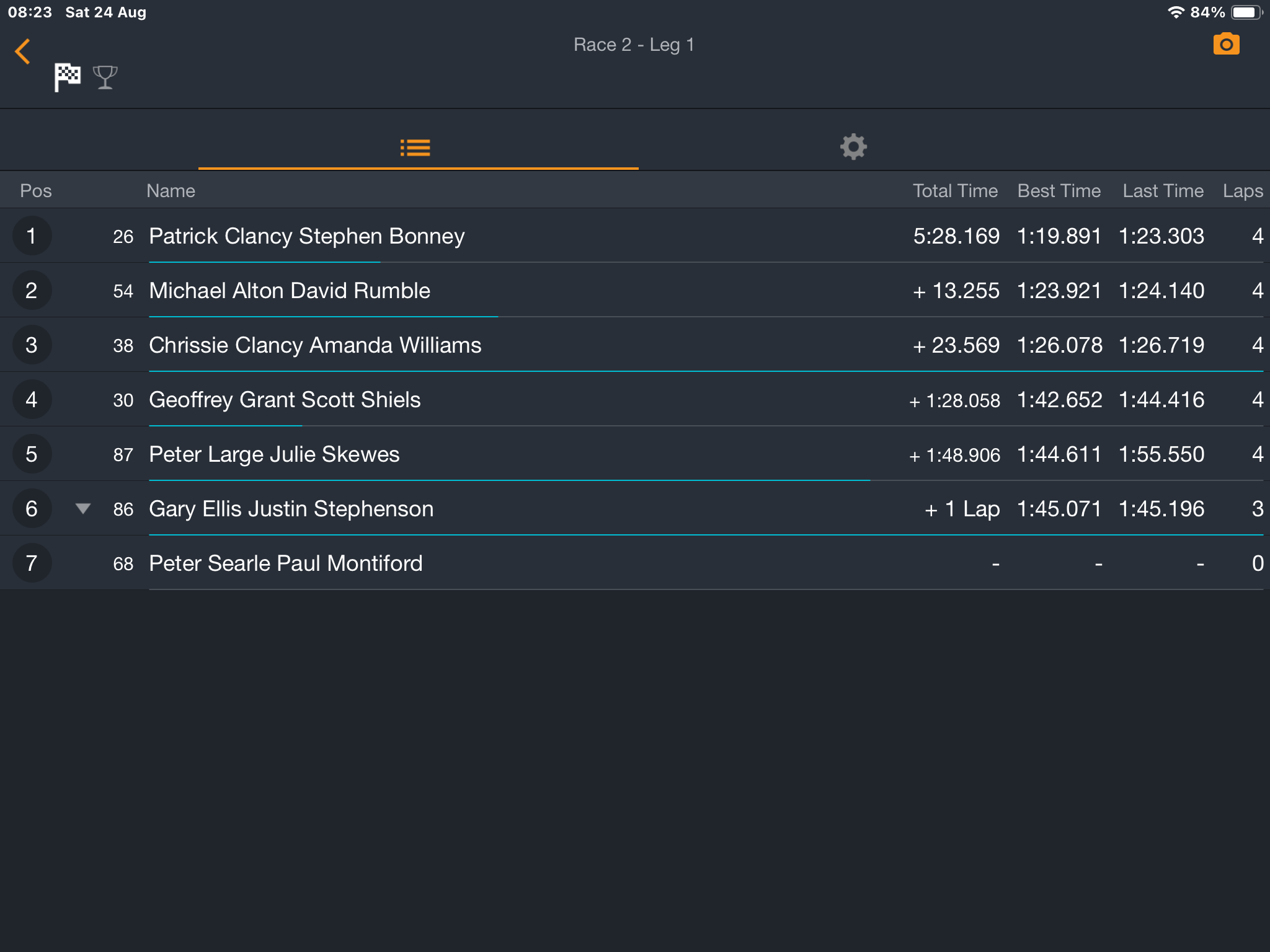Viewport: 1270px width, 952px height.
Task: Select Peter Large Julie Skewes row
Action: 635,454
